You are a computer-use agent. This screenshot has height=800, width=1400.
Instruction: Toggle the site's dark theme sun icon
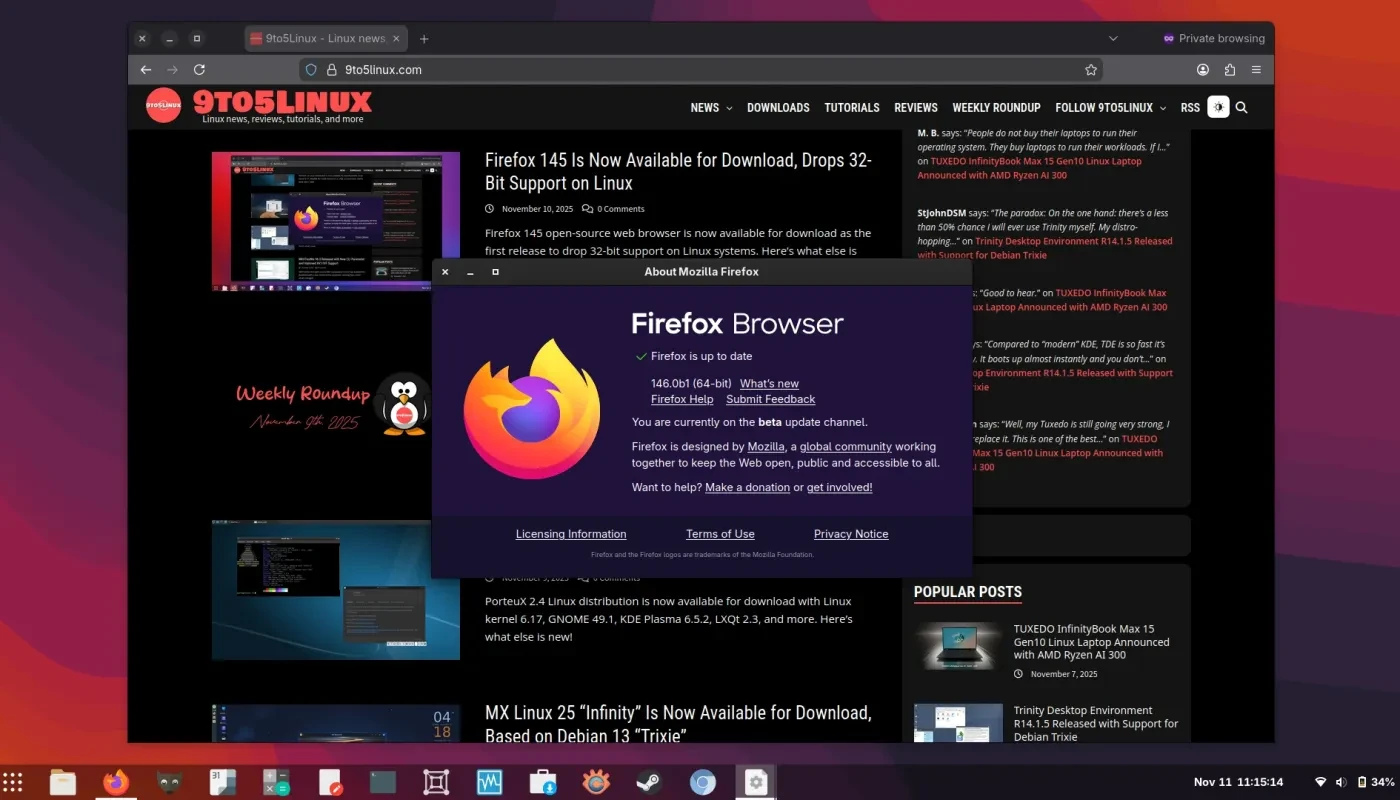[1218, 107]
